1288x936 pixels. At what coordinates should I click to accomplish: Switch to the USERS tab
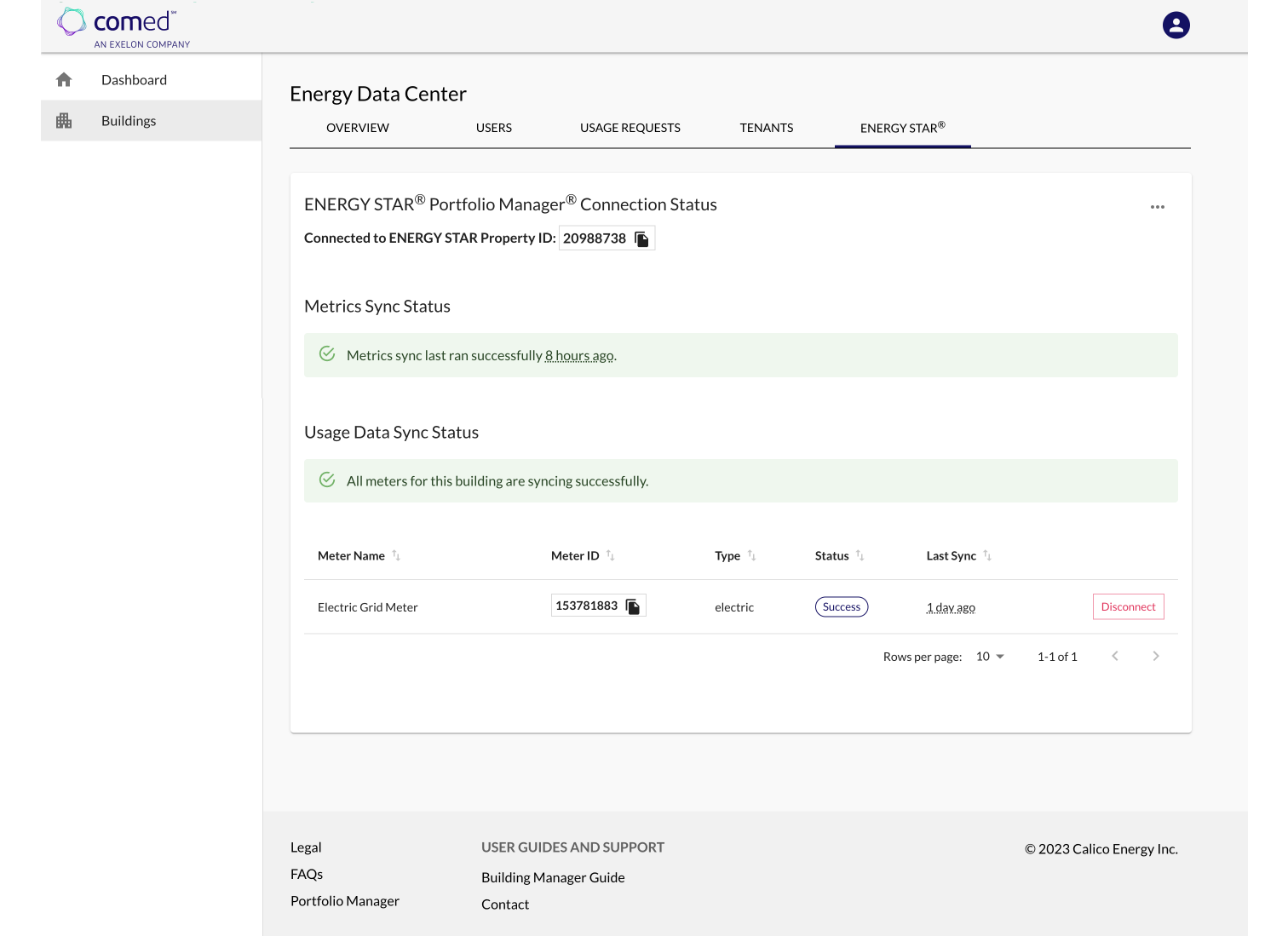coord(494,128)
